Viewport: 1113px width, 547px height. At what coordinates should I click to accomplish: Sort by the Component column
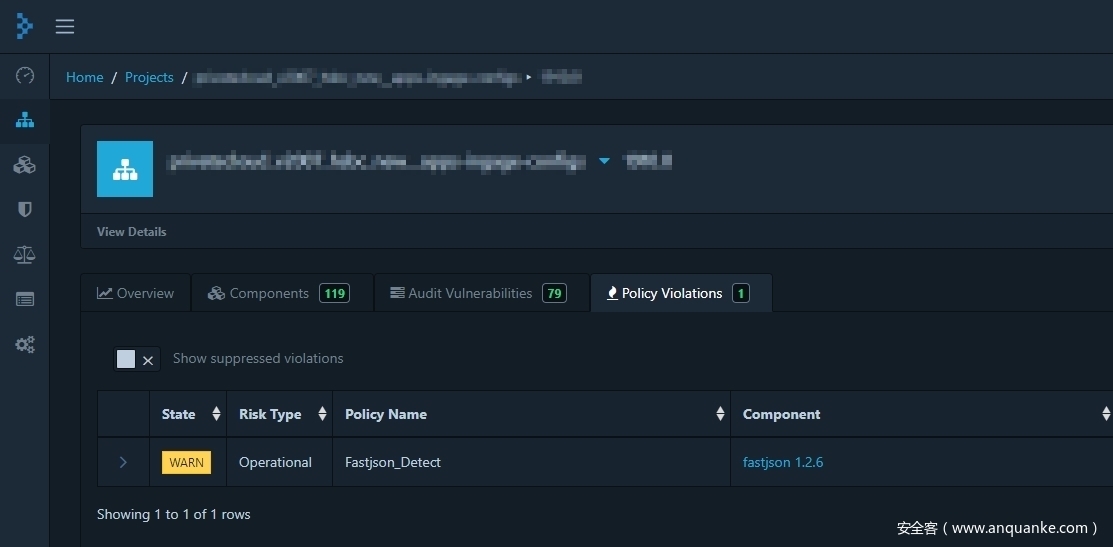pos(922,414)
